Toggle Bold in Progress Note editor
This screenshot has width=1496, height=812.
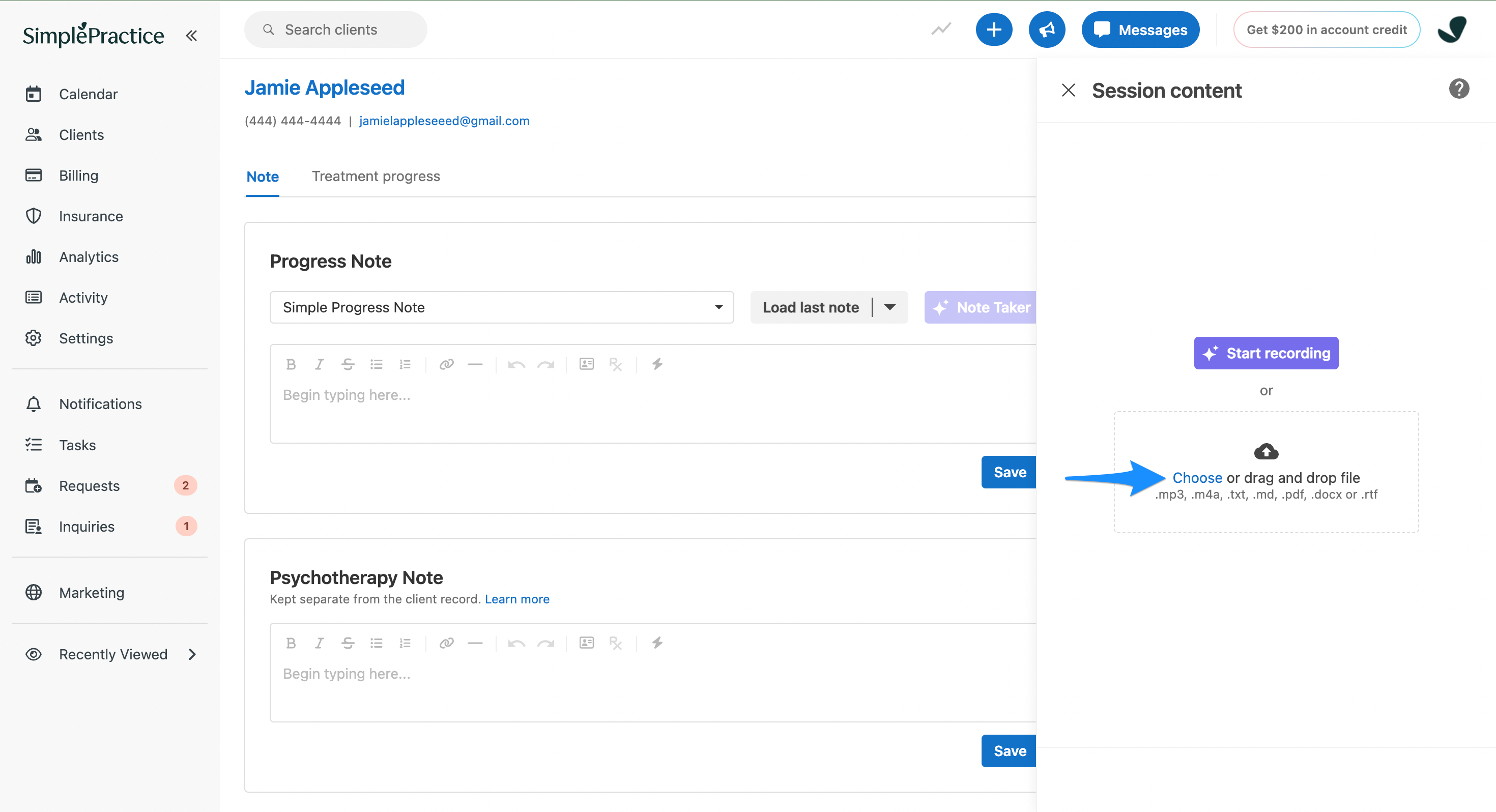click(x=291, y=364)
